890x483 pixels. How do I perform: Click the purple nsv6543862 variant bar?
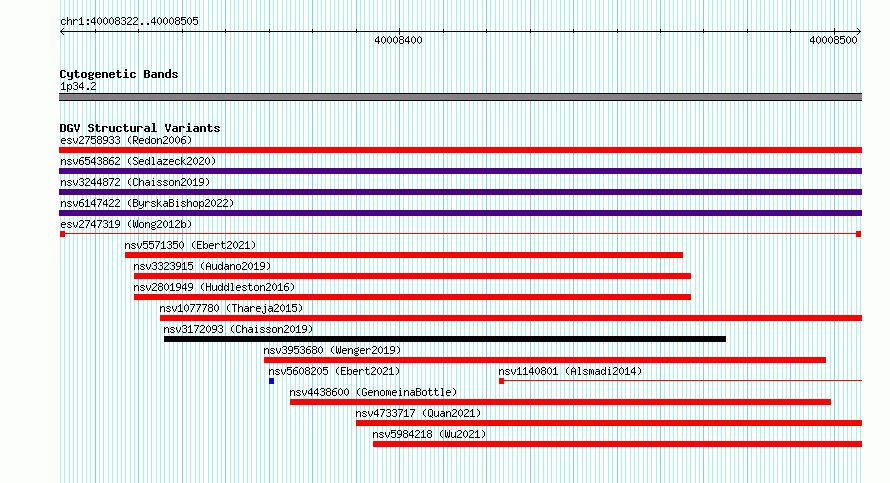[460, 171]
